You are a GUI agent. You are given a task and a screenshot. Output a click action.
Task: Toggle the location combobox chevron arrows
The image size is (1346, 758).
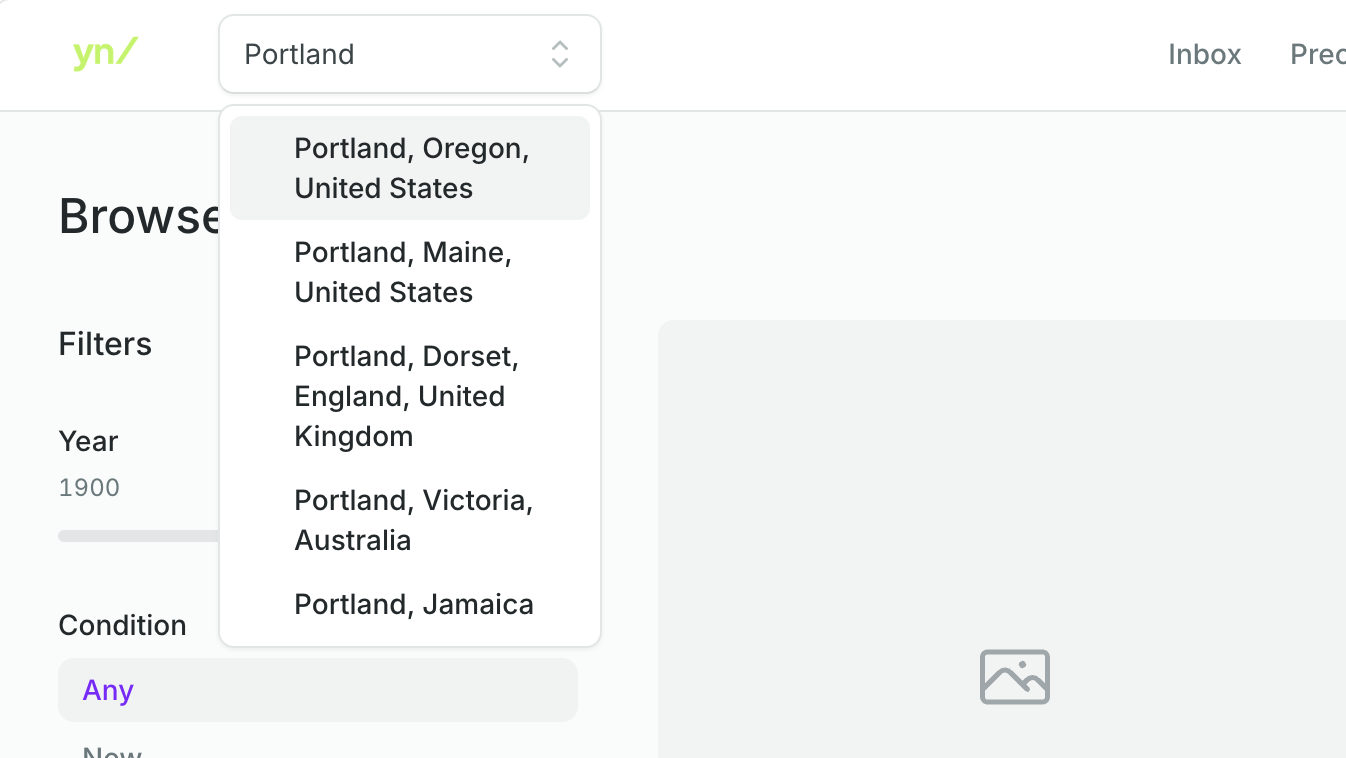560,54
